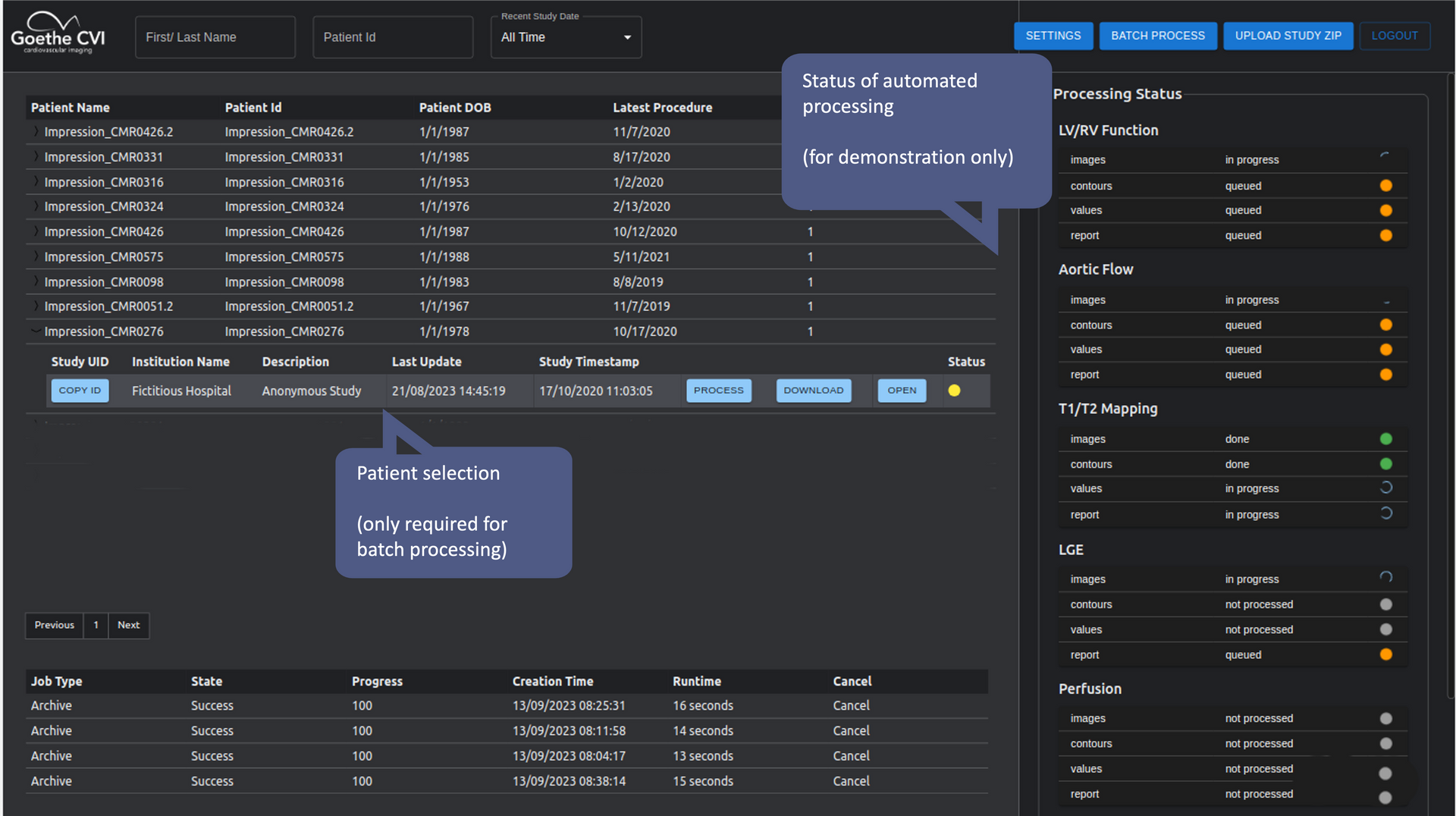The width and height of the screenshot is (1456, 816).
Task: Click gray not-processed dot for Perfusion images
Action: pos(1385,718)
